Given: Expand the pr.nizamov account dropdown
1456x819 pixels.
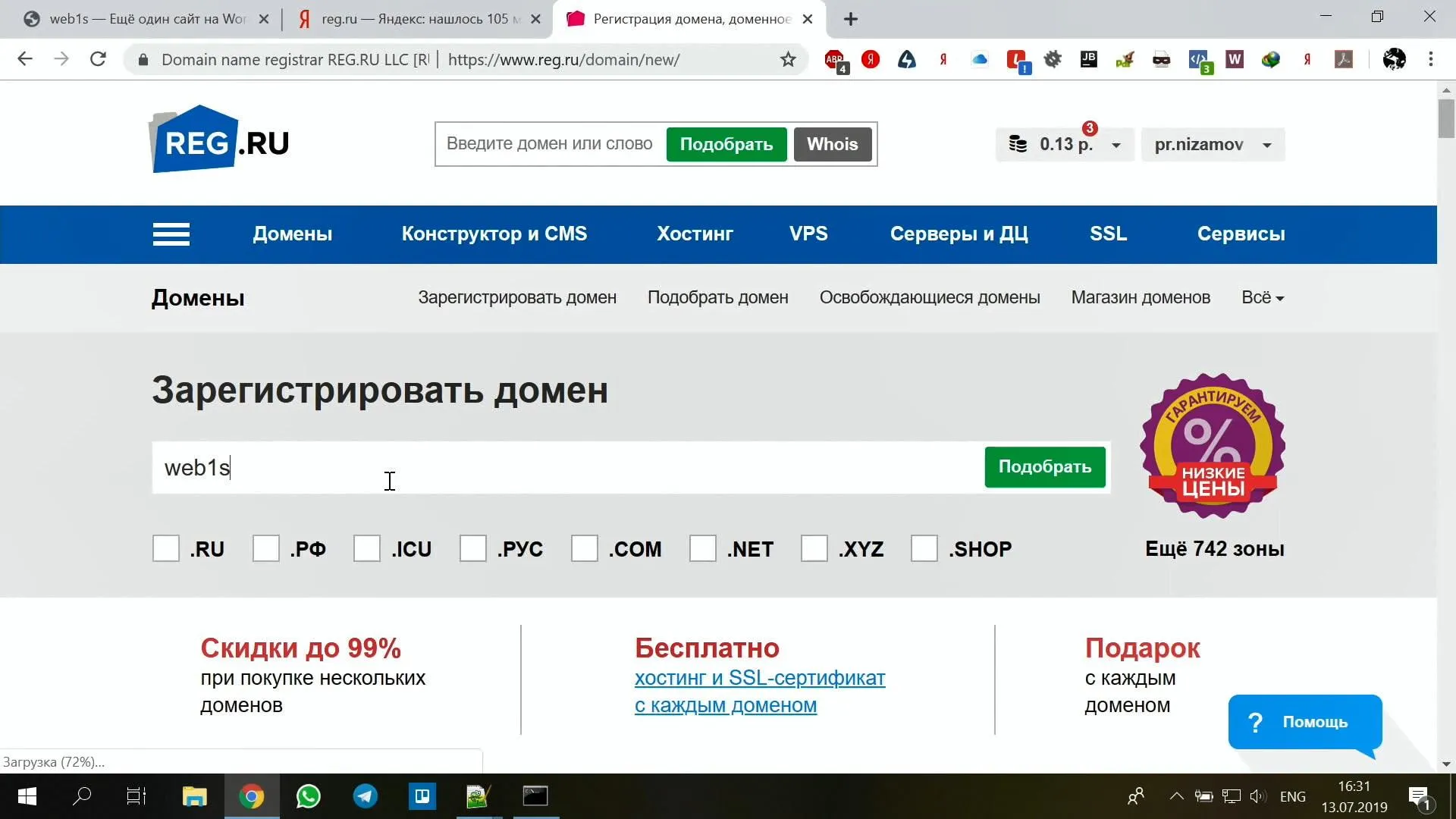Looking at the screenshot, I should coord(1213,145).
